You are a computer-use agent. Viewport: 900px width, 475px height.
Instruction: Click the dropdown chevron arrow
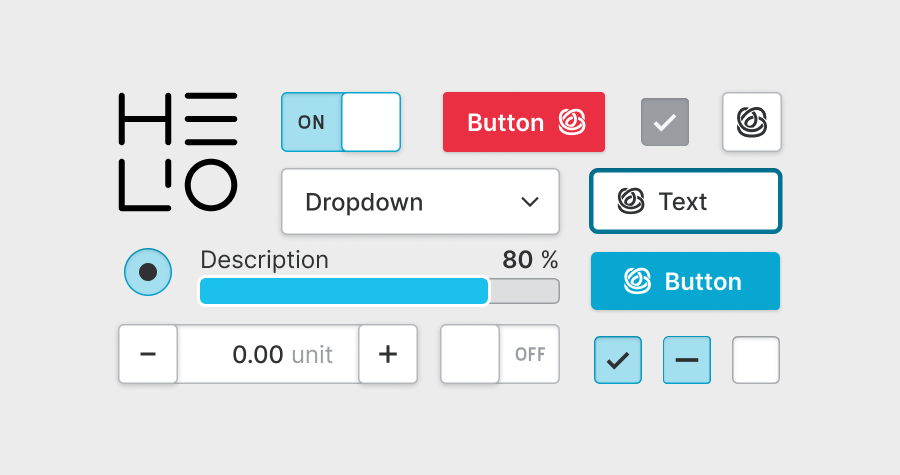click(x=530, y=202)
